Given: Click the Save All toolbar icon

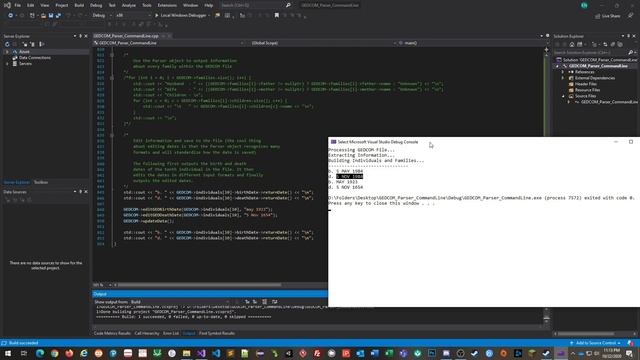Looking at the screenshot, I should tap(58, 16).
